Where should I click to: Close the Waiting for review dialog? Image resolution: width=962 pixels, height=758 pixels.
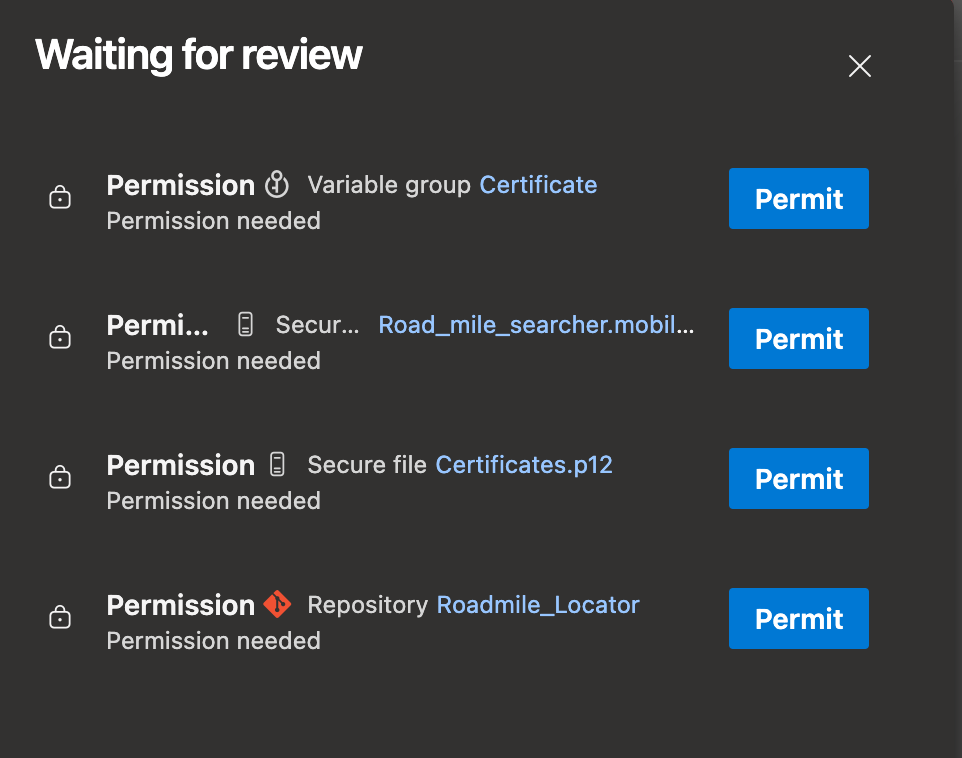[859, 67]
